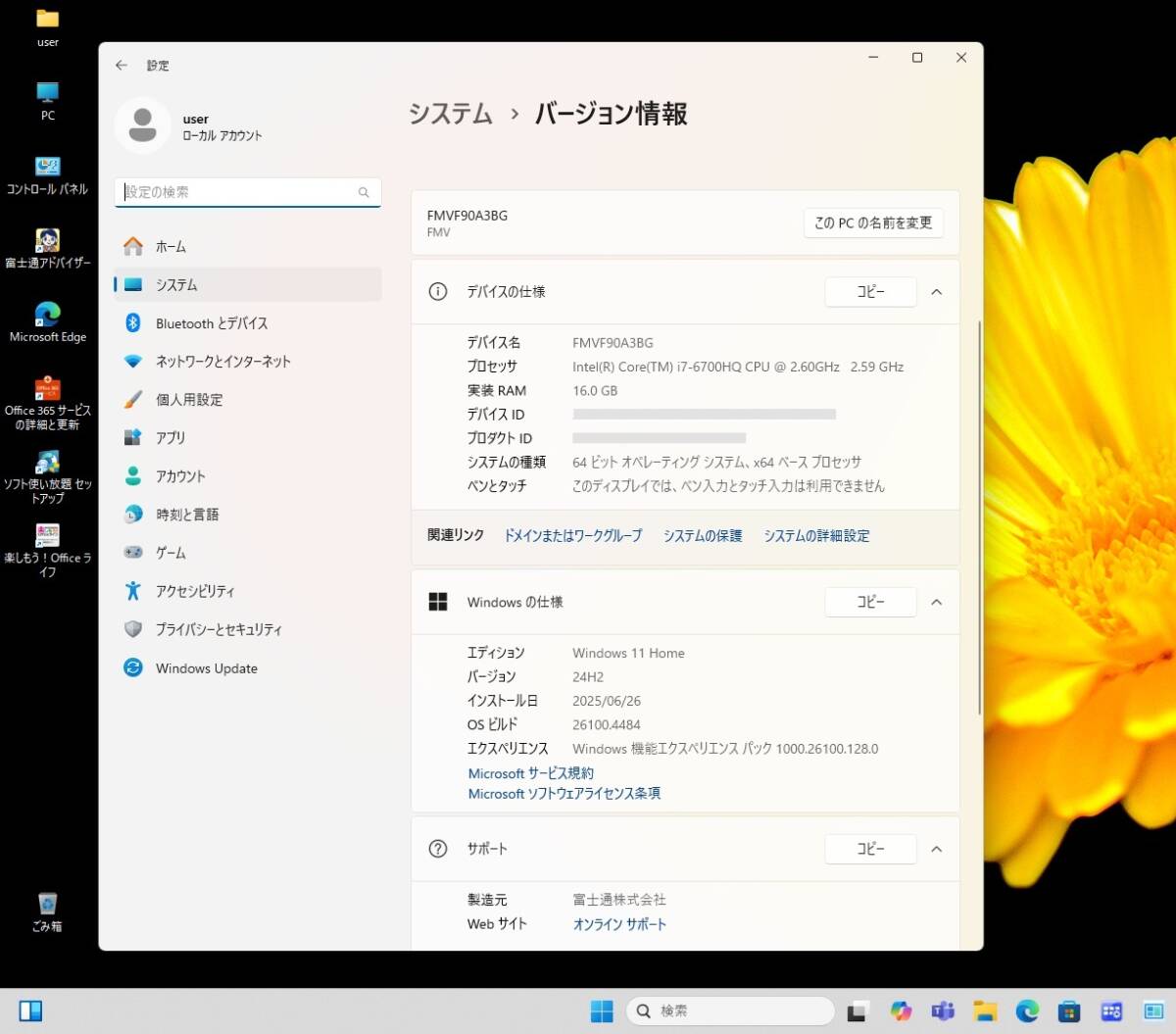Open コントロール パネル desktop icon
The width and height of the screenshot is (1176, 1034).
[x=48, y=174]
